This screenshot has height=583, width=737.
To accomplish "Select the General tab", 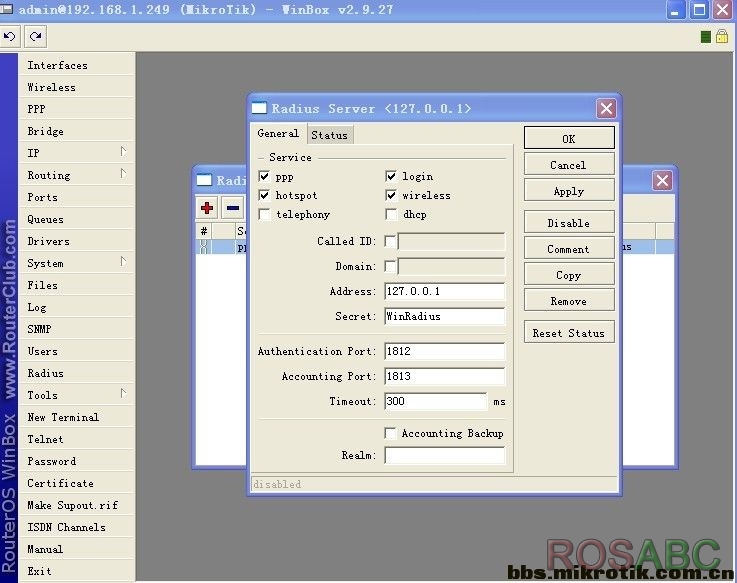I will click(278, 134).
